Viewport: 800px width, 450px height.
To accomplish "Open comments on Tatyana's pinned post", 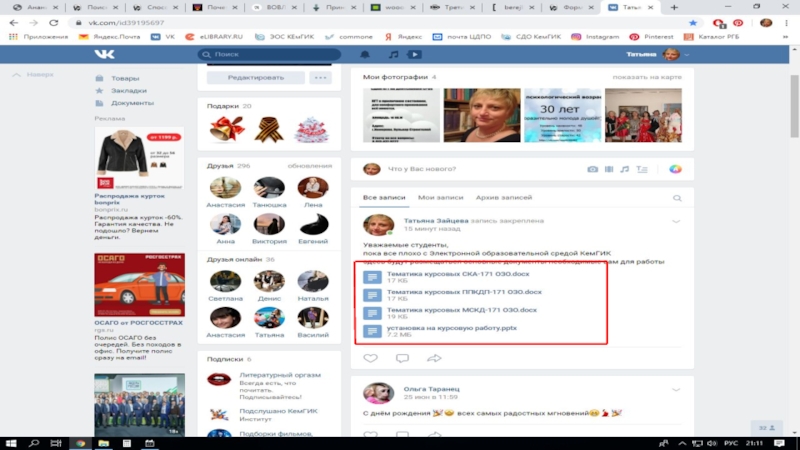I will [x=402, y=357].
